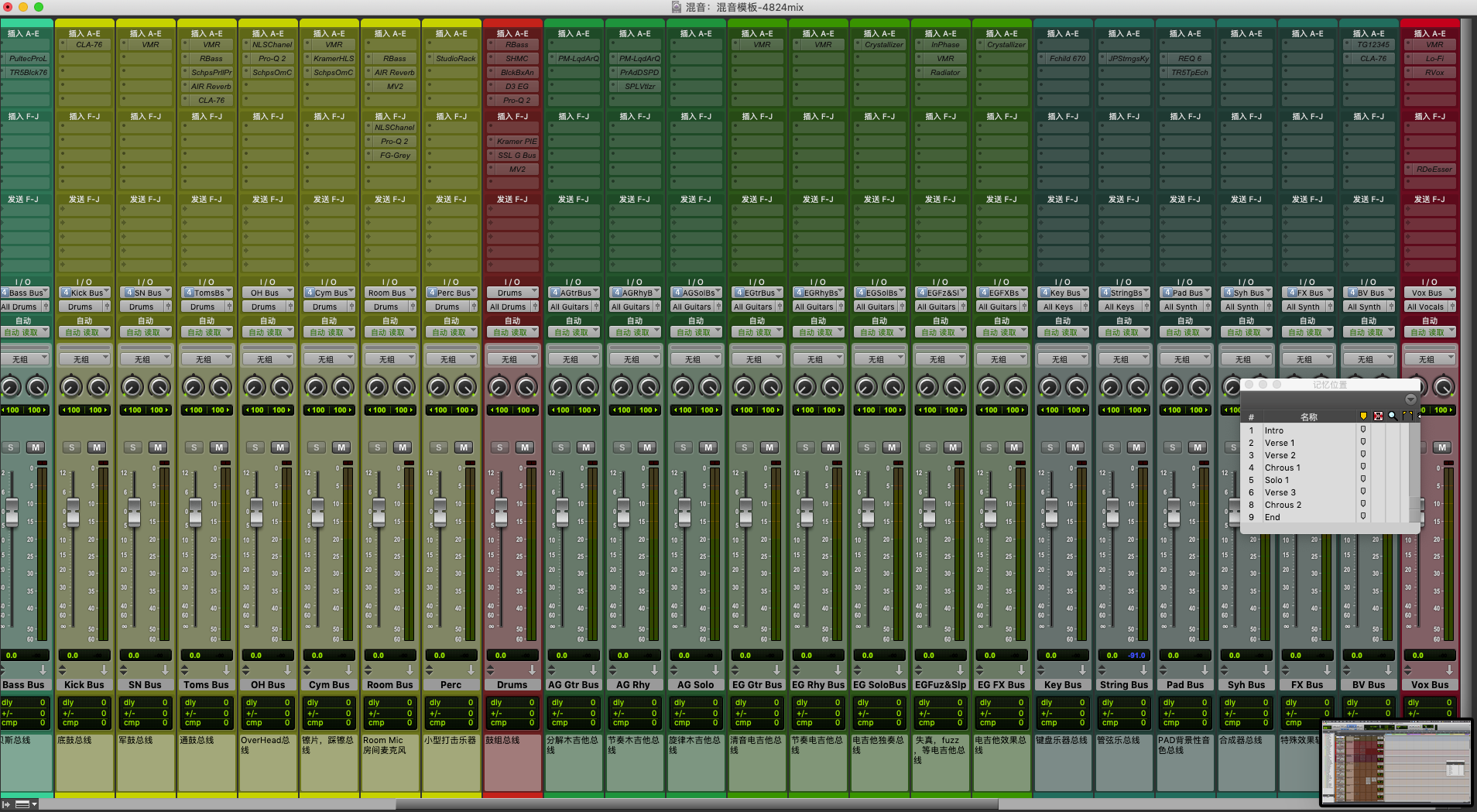Click the Drums track name label
The image size is (1477, 812).
[512, 685]
